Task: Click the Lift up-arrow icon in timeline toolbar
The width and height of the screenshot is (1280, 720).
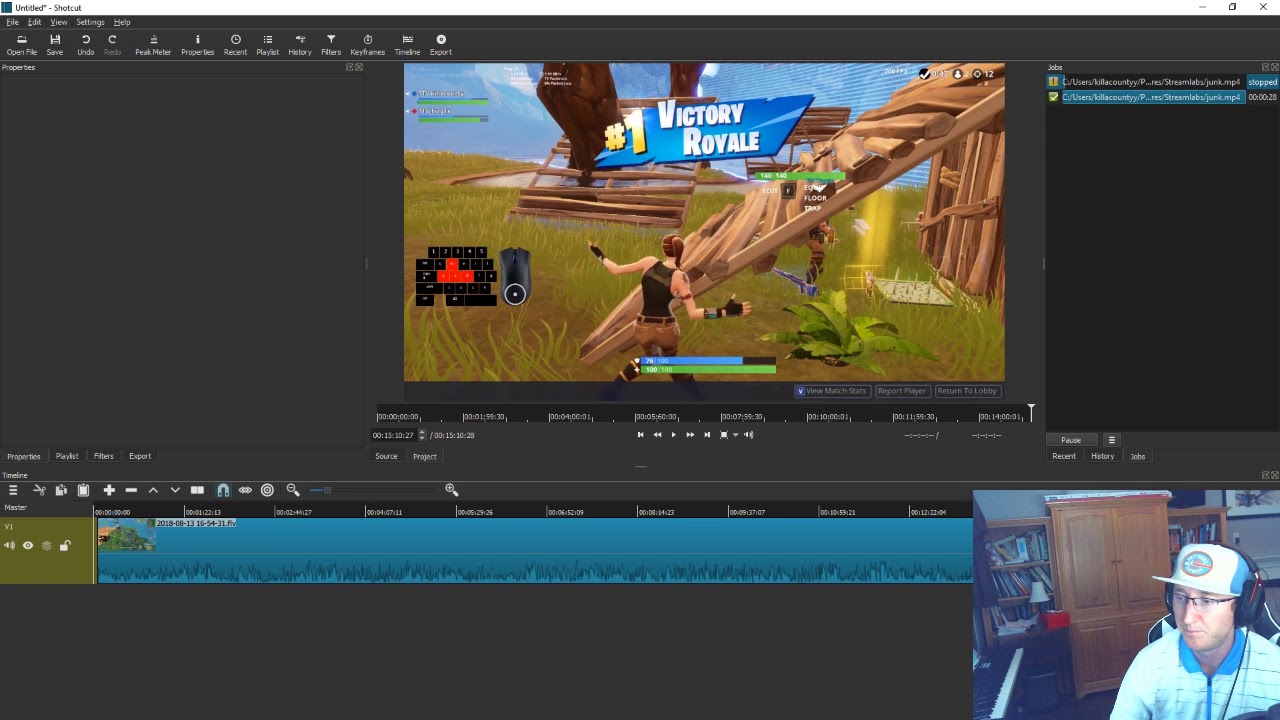Action: tap(153, 490)
